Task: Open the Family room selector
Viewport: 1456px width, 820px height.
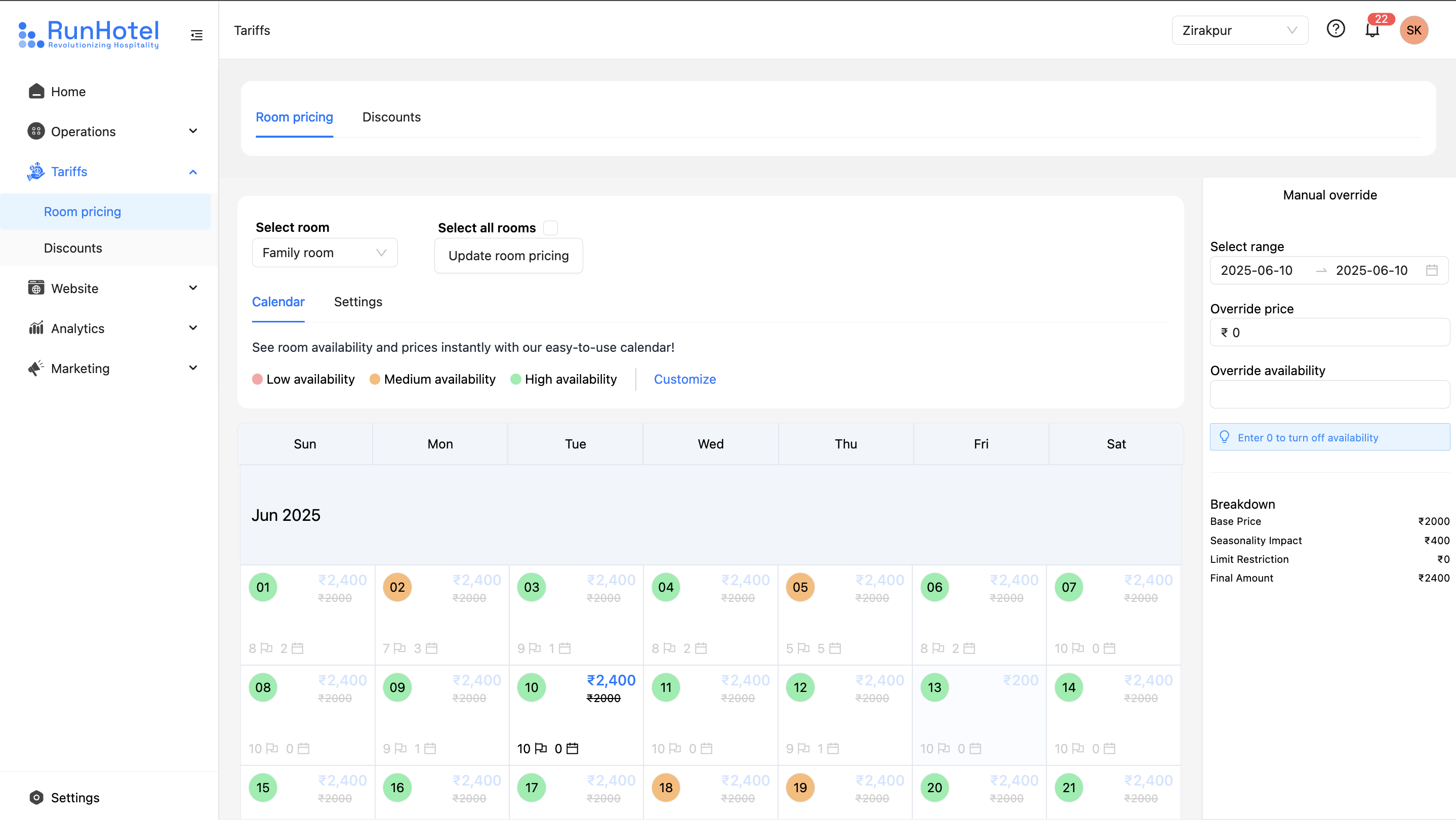Action: coord(325,253)
